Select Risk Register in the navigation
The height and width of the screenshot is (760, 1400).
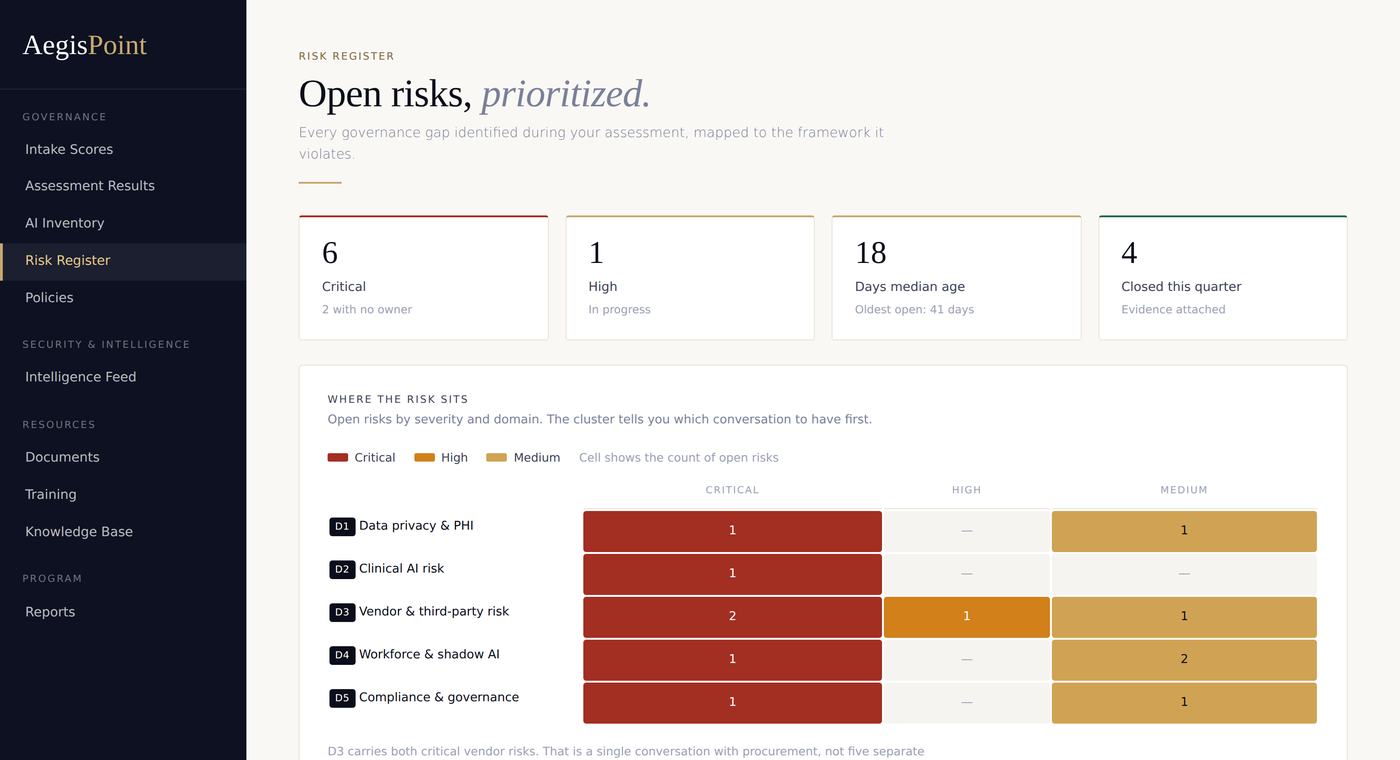(123, 260)
